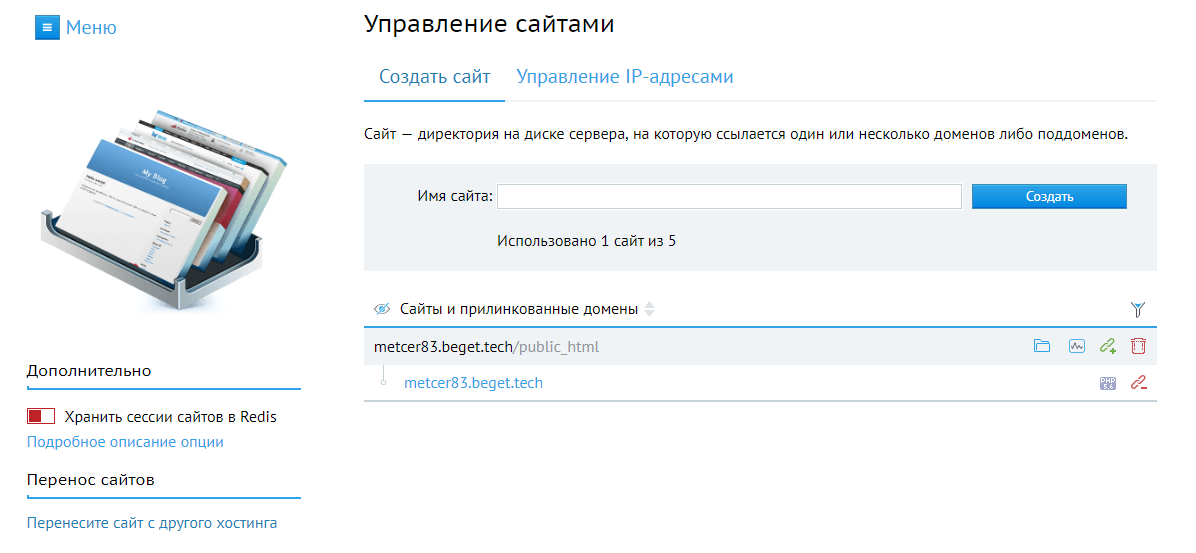Open the site load statistics icon
This screenshot has width=1196, height=553.
pos(1076,347)
